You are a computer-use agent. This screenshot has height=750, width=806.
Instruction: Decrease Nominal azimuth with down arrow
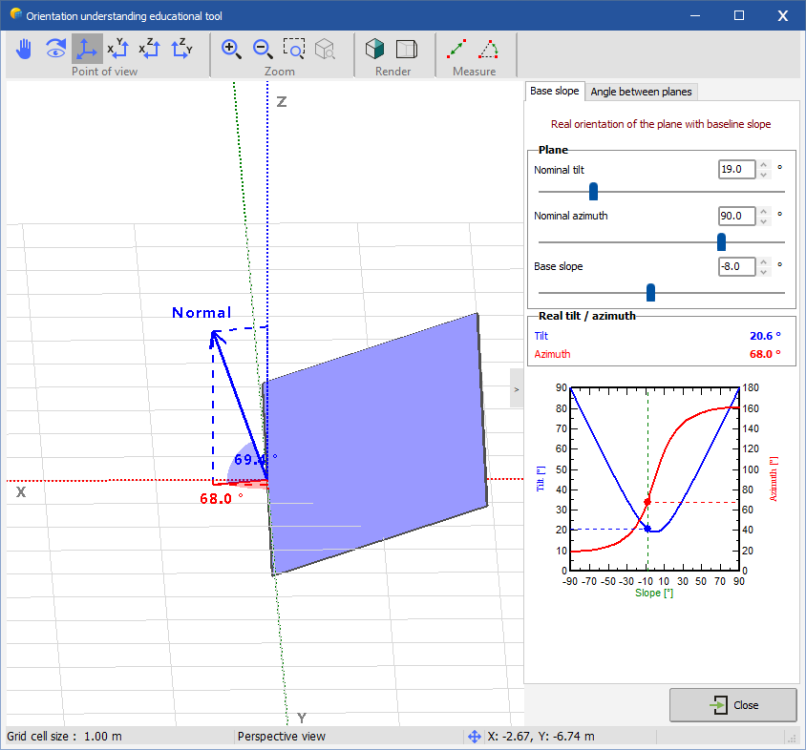coord(763,220)
